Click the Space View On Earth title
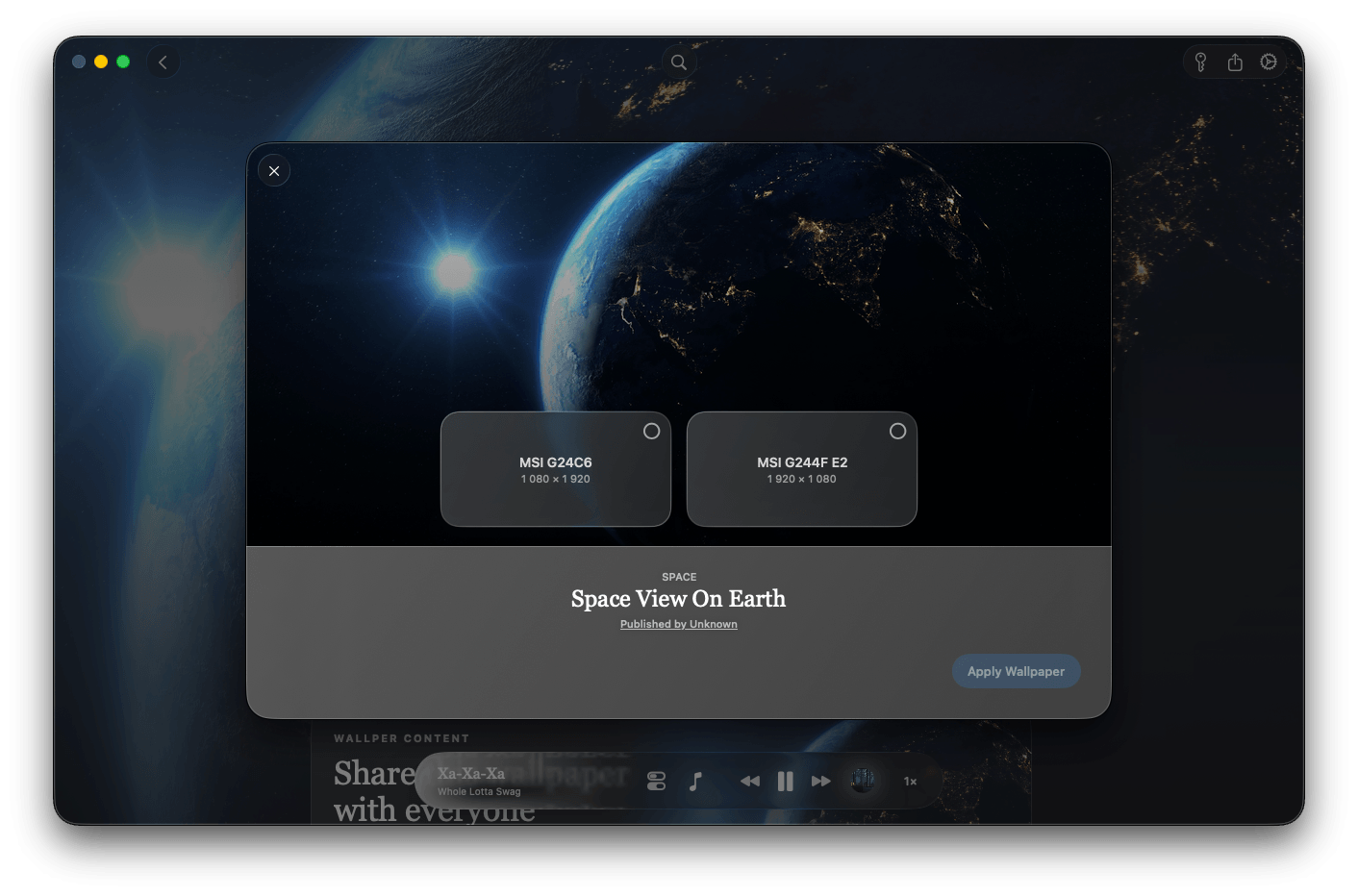The height and width of the screenshot is (896, 1358). coord(679,599)
